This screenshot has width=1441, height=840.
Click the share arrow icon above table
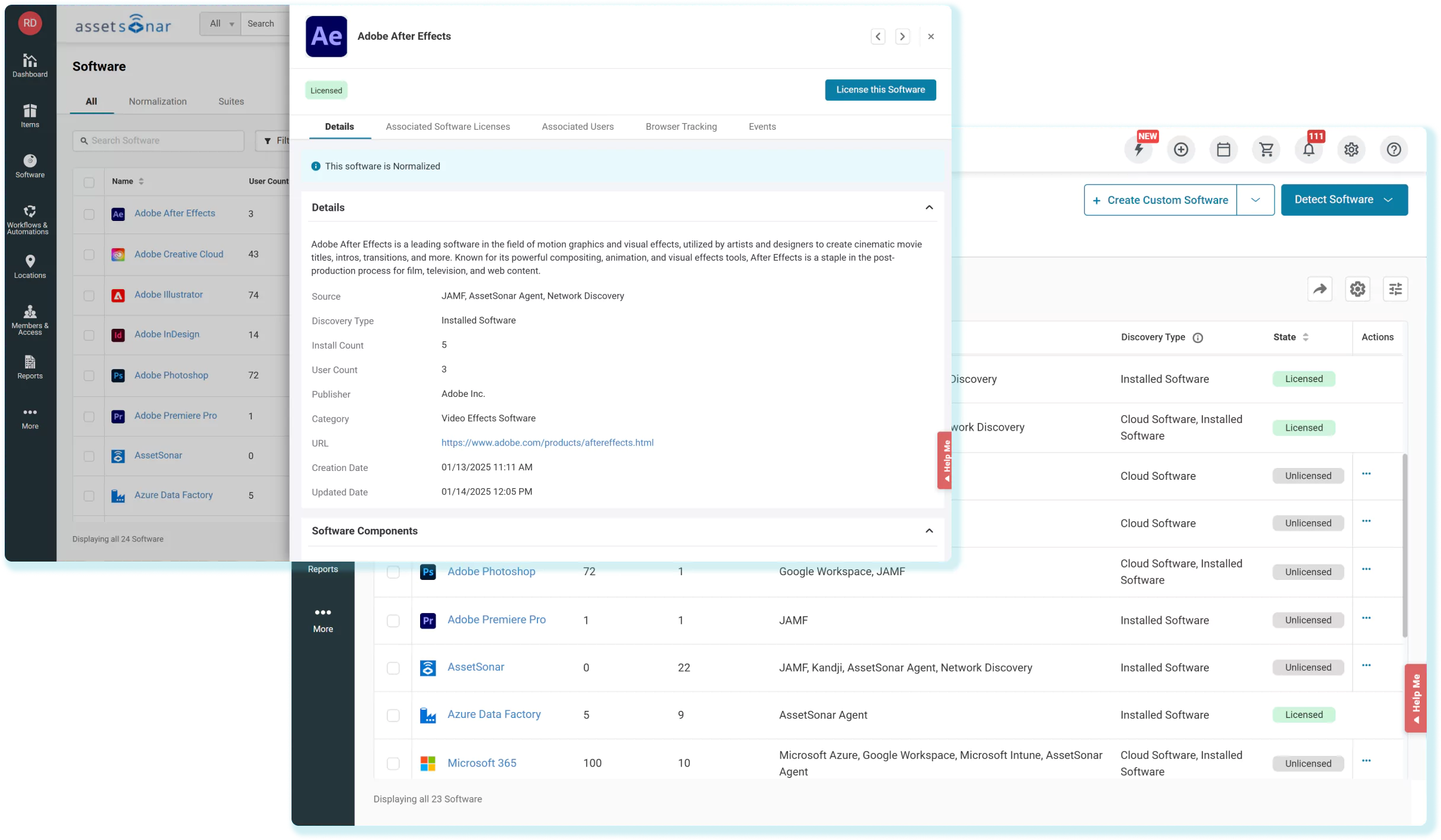pyautogui.click(x=1320, y=289)
